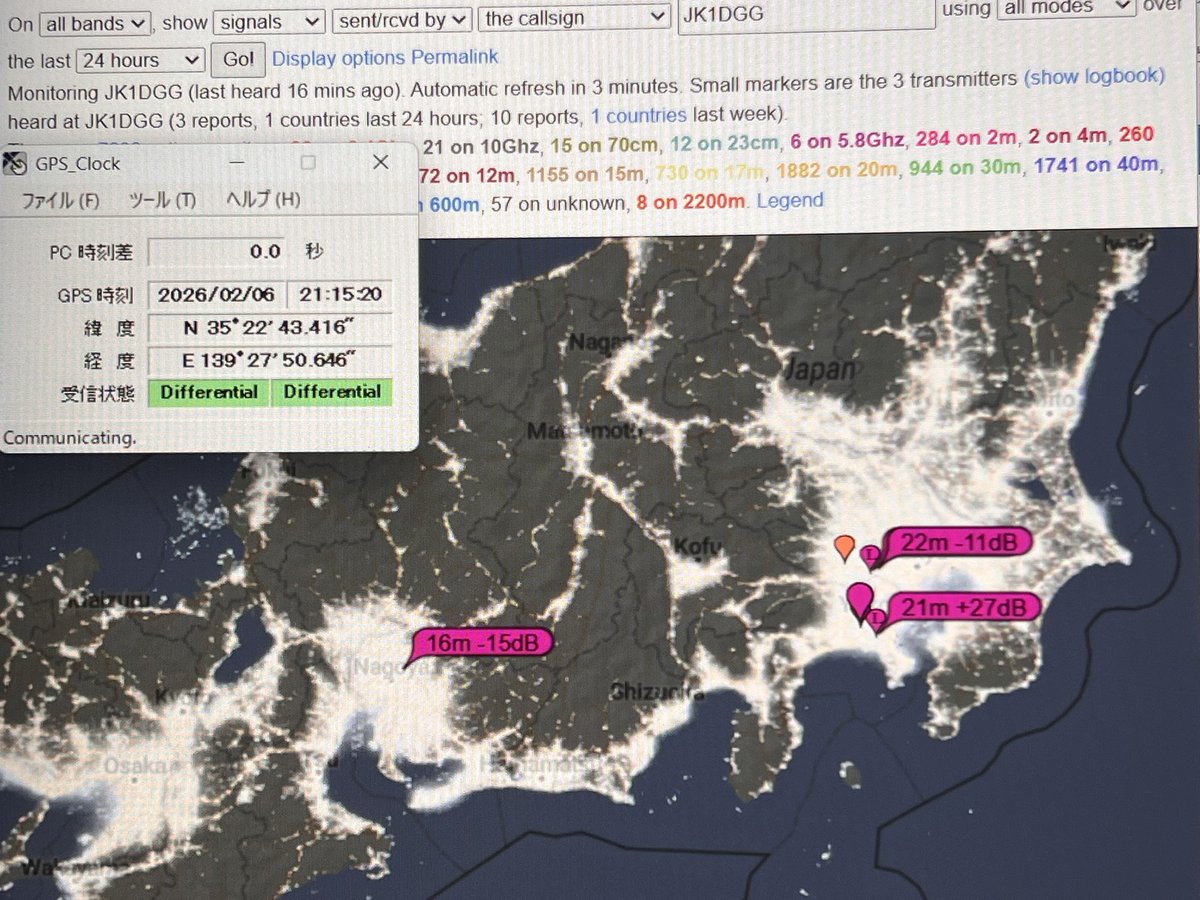Open the ヘルプ(H) menu in GPS_Clock
The image size is (1200, 900).
tap(263, 199)
